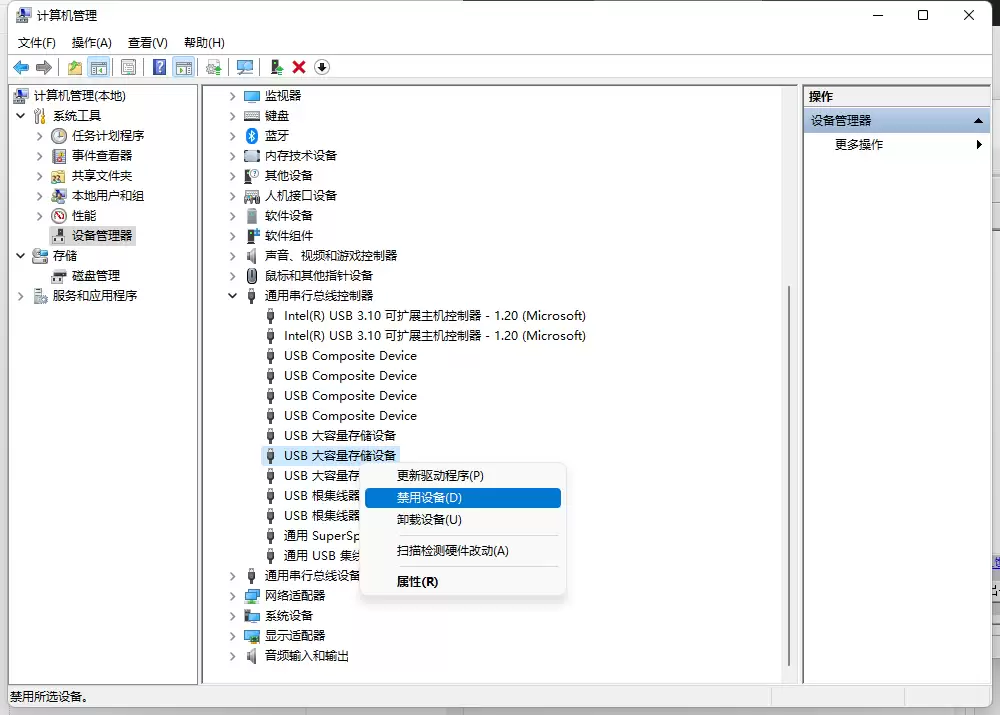Toggle the show/hide action pane toolbar button
Viewport: 1000px width, 715px height.
coord(183,67)
